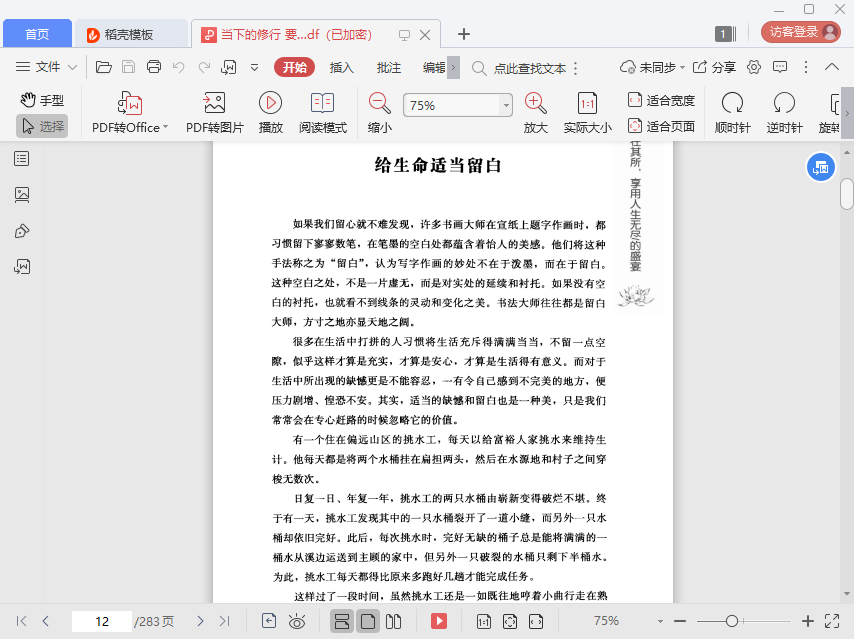Select the 选择 selection tool
Image resolution: width=854 pixels, height=639 pixels.
pos(42,126)
